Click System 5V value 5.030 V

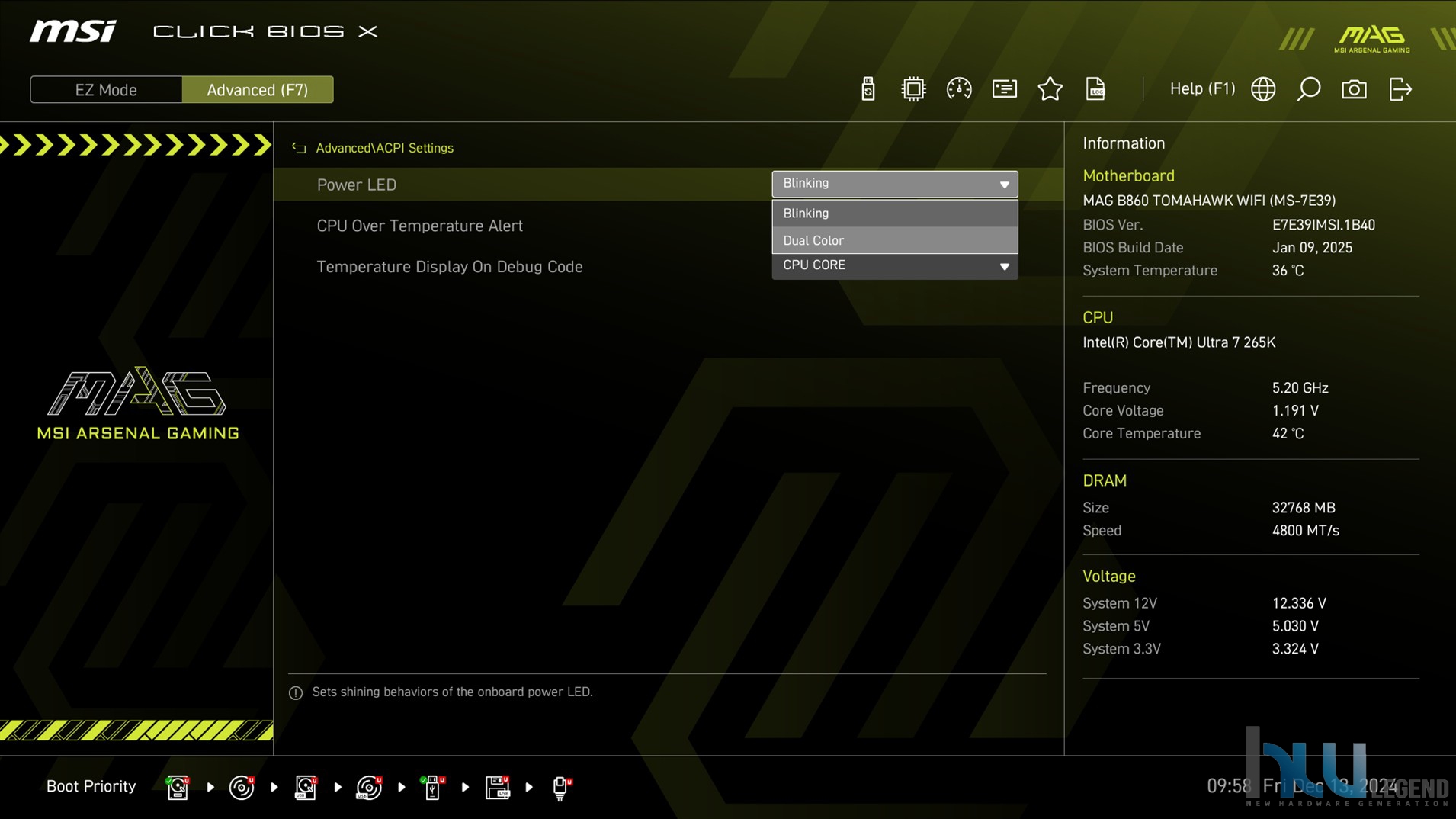click(1295, 626)
